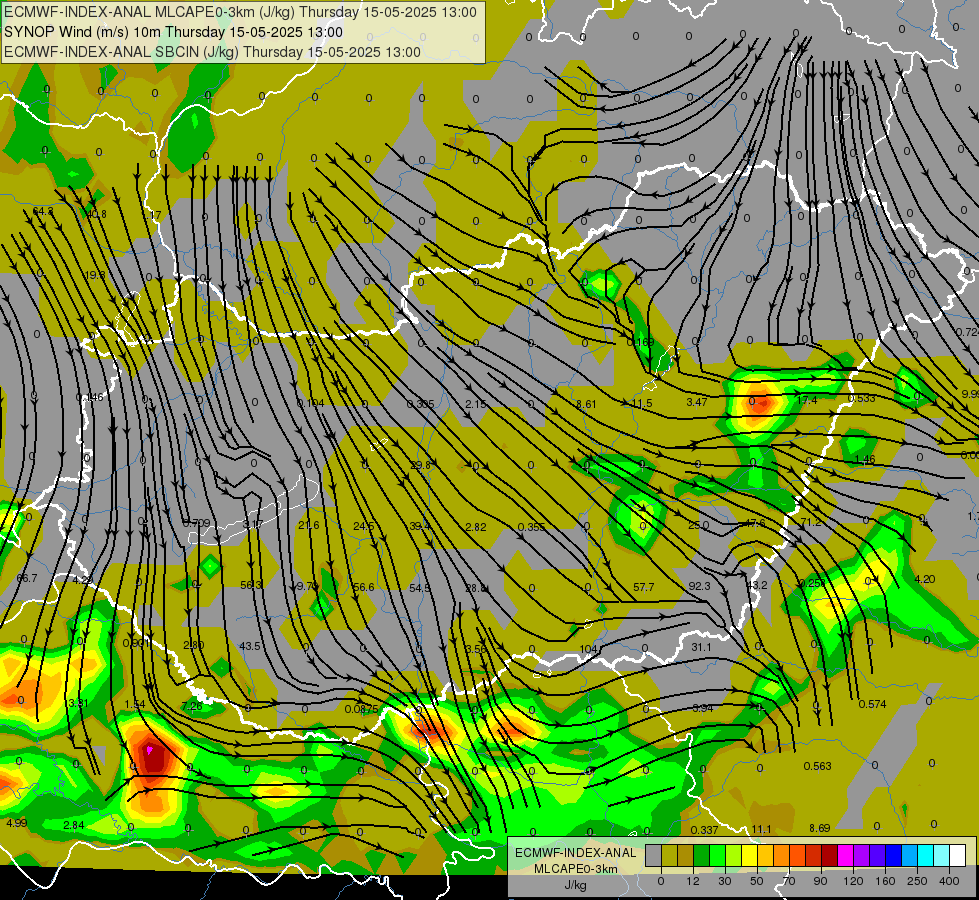Click the 'SYNOP Wind (m/s) 10m' title line

coord(174,32)
